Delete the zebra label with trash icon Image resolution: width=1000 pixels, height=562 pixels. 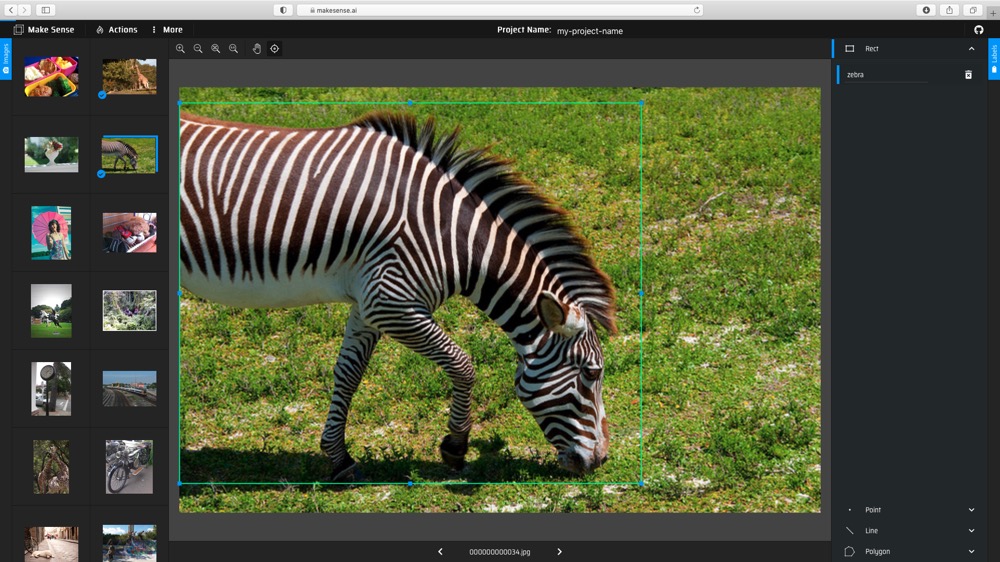click(x=968, y=75)
